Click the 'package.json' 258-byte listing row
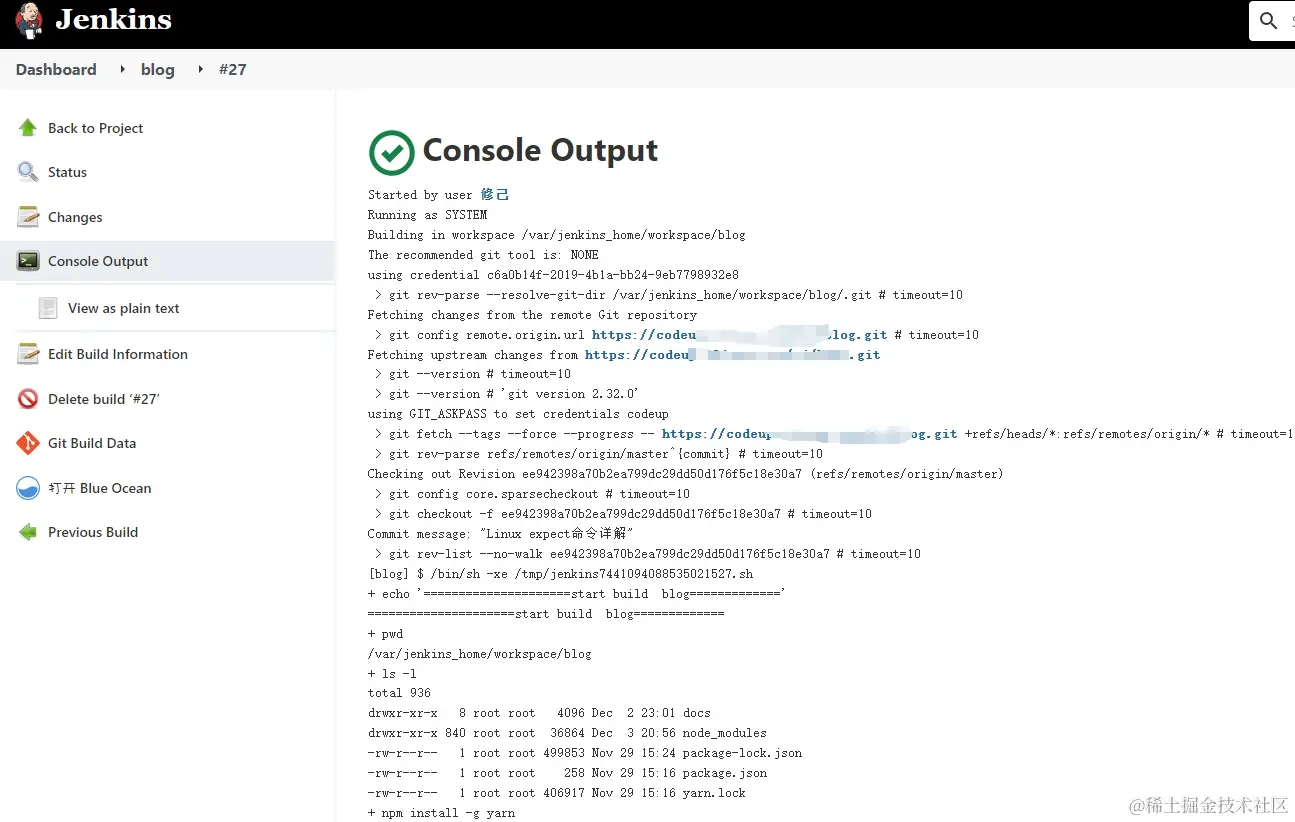 (567, 773)
